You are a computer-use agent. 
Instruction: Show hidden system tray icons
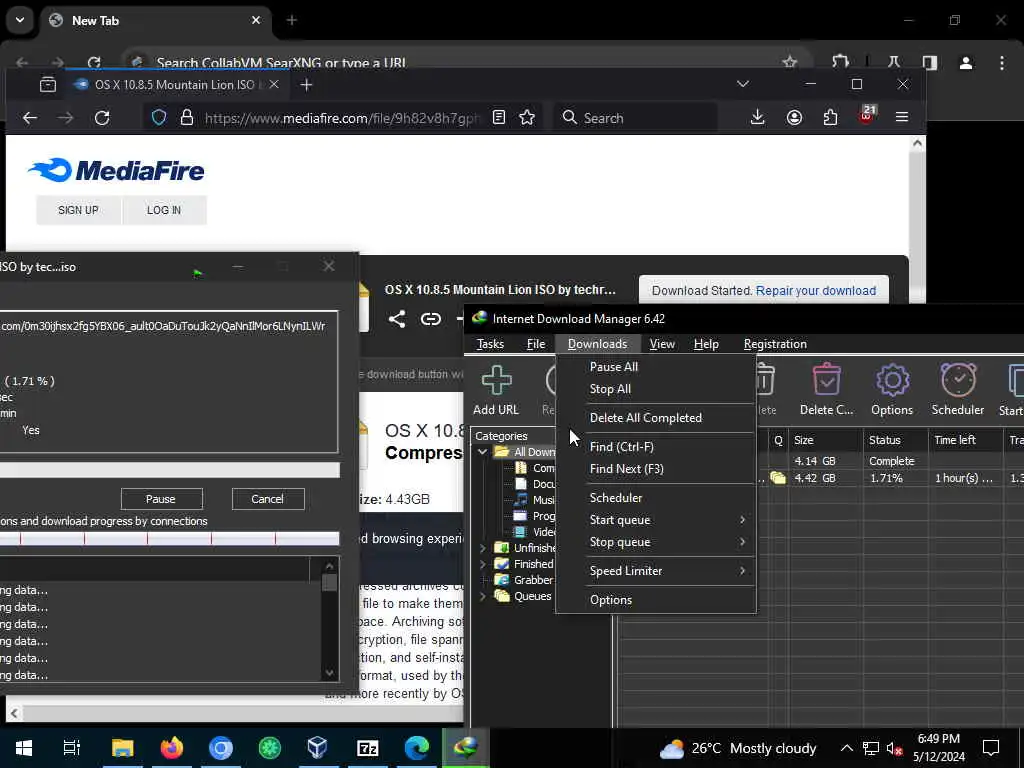point(846,748)
